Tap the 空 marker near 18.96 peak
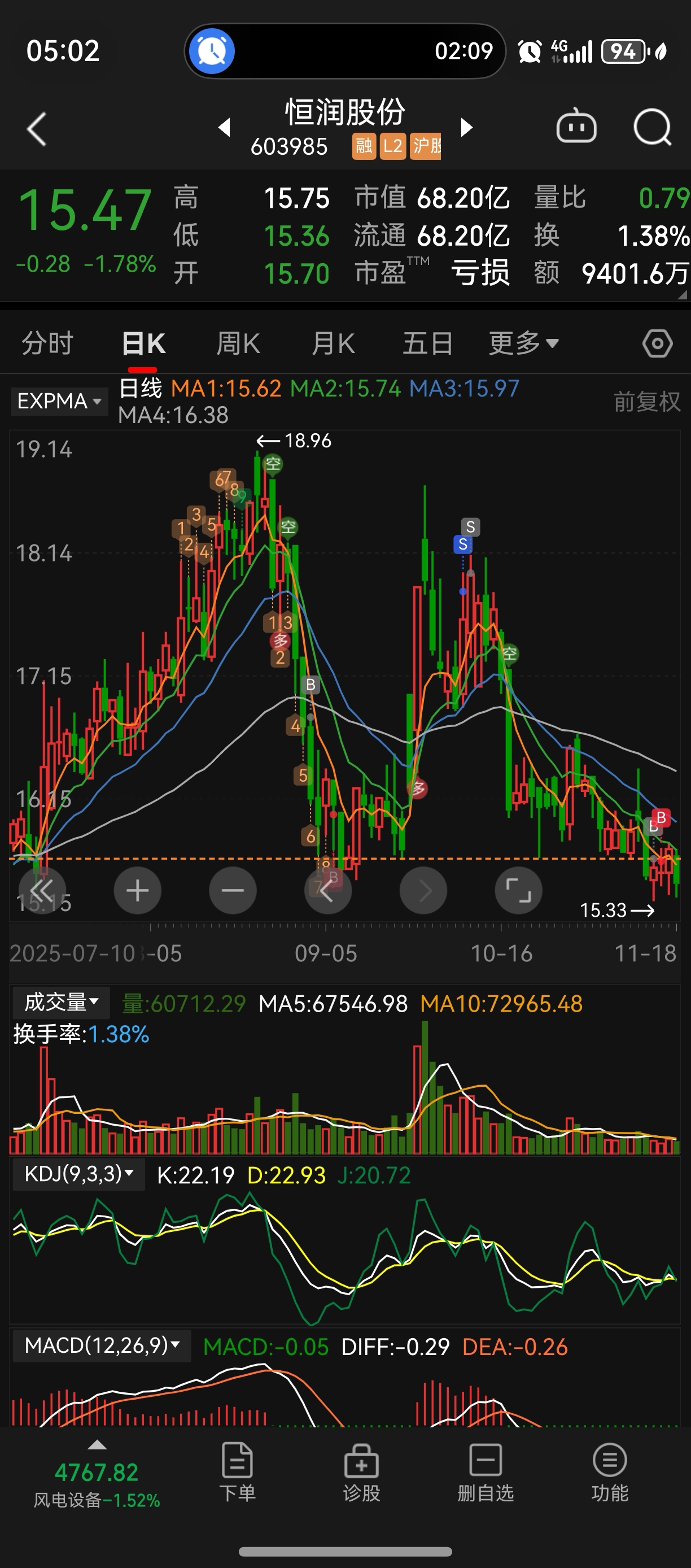Viewport: 691px width, 1568px height. pyautogui.click(x=273, y=464)
